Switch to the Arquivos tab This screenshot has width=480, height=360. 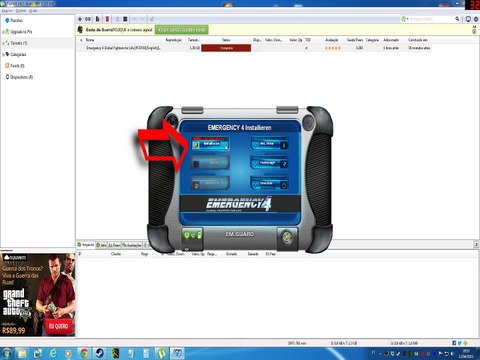coord(86,245)
